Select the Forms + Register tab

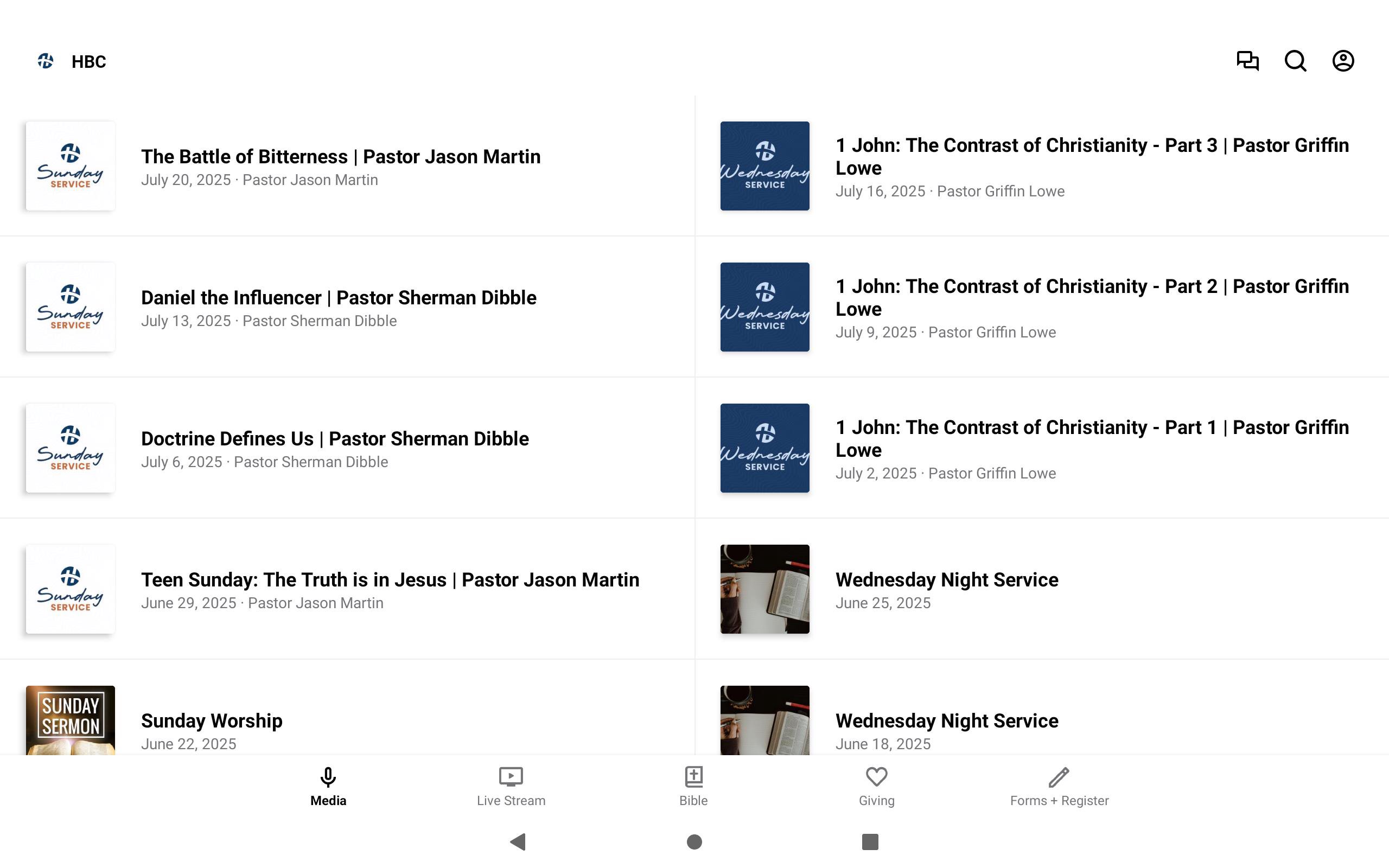pyautogui.click(x=1059, y=787)
